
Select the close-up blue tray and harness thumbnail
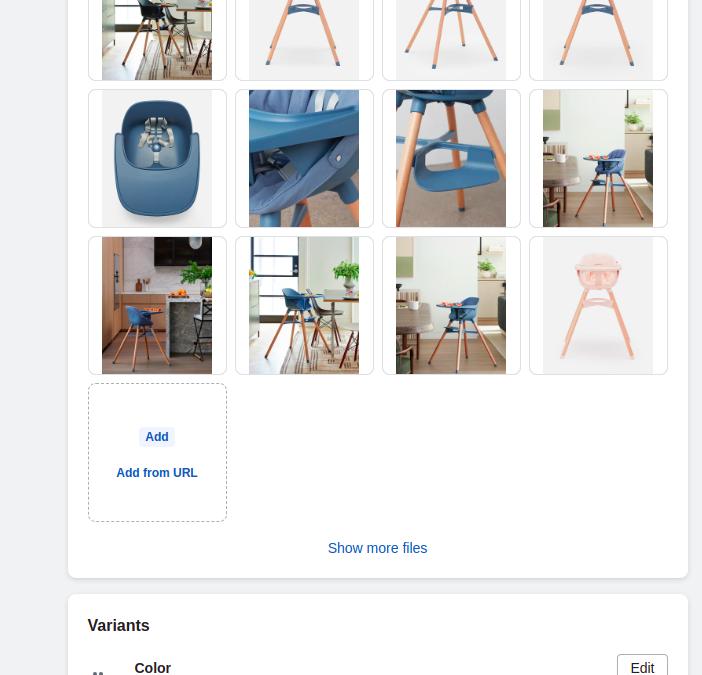point(304,158)
